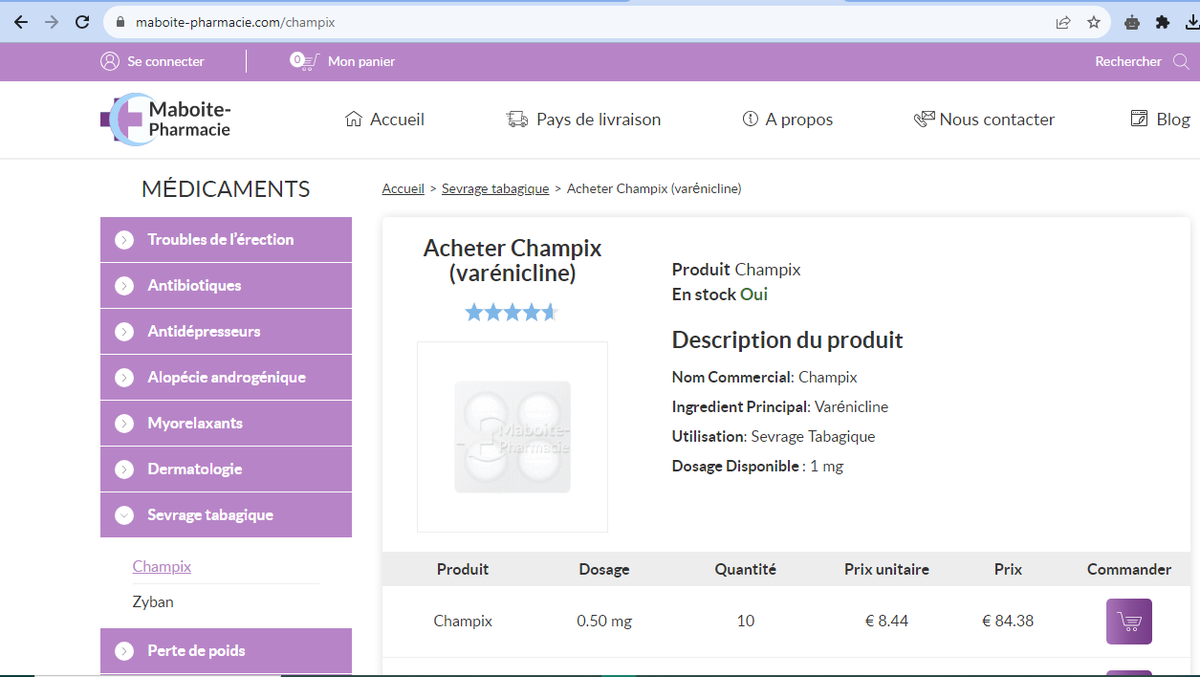Click the Acheter Champix (varénicline) heading

point(512,260)
